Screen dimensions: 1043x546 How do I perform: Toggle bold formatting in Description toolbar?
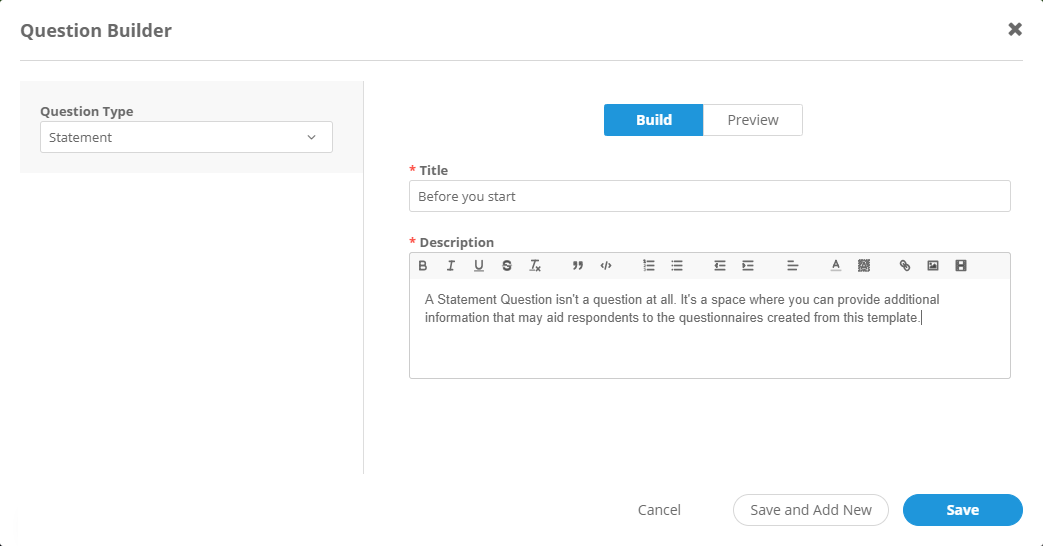tap(423, 266)
